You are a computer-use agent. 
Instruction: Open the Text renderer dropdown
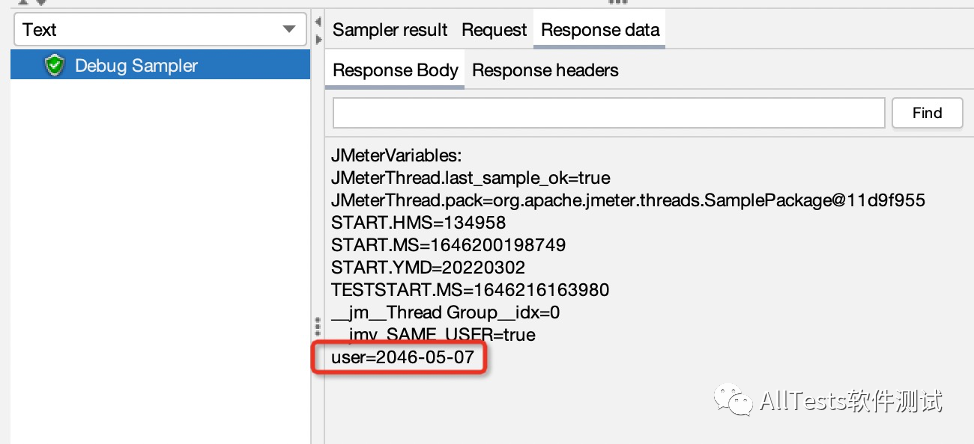160,29
